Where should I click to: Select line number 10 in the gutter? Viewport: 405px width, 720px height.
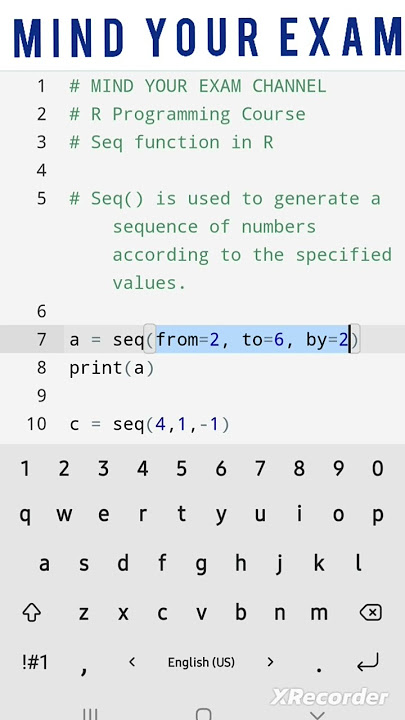coord(37,424)
